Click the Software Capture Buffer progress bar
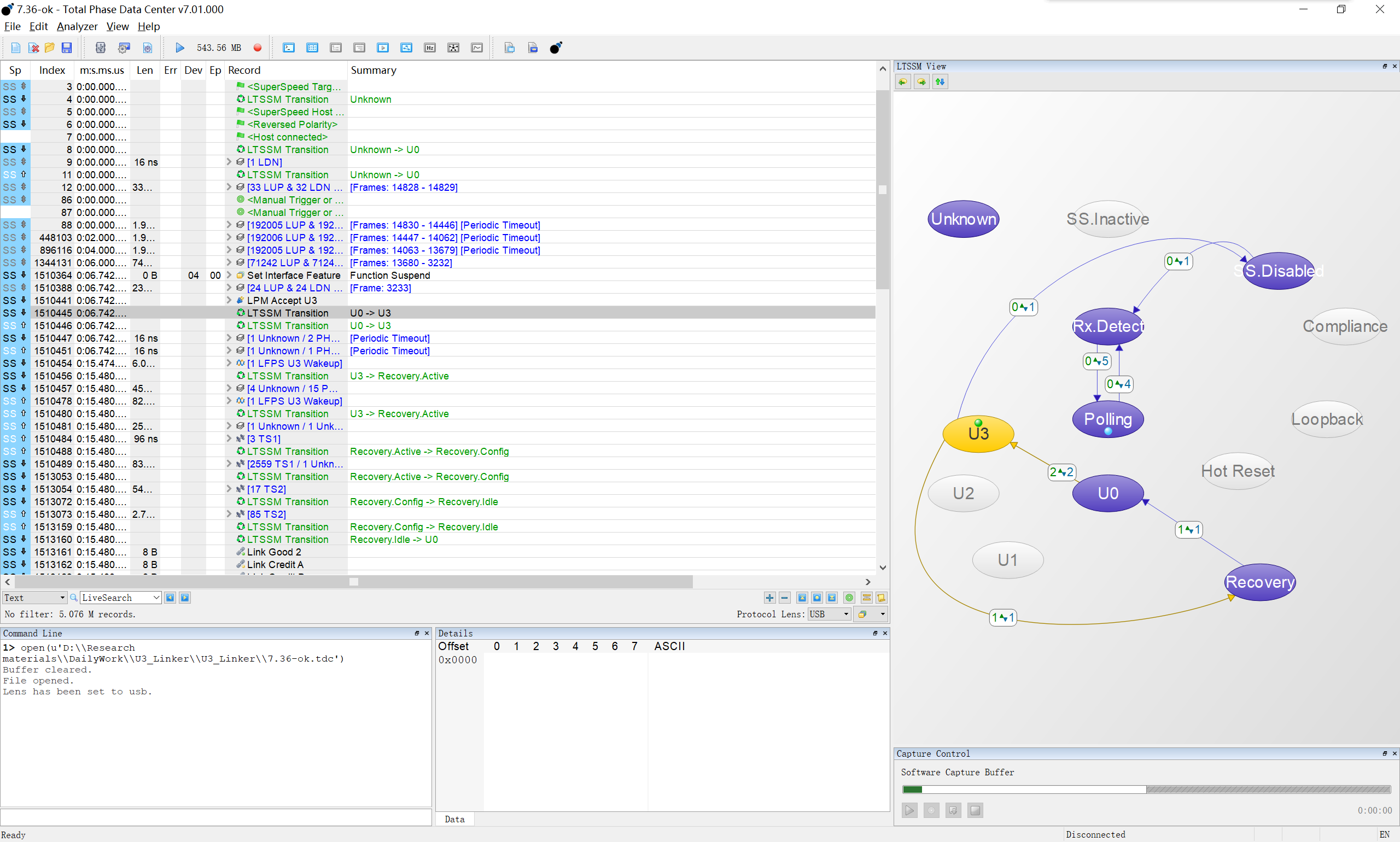This screenshot has height=842, width=1400. [x=1146, y=789]
